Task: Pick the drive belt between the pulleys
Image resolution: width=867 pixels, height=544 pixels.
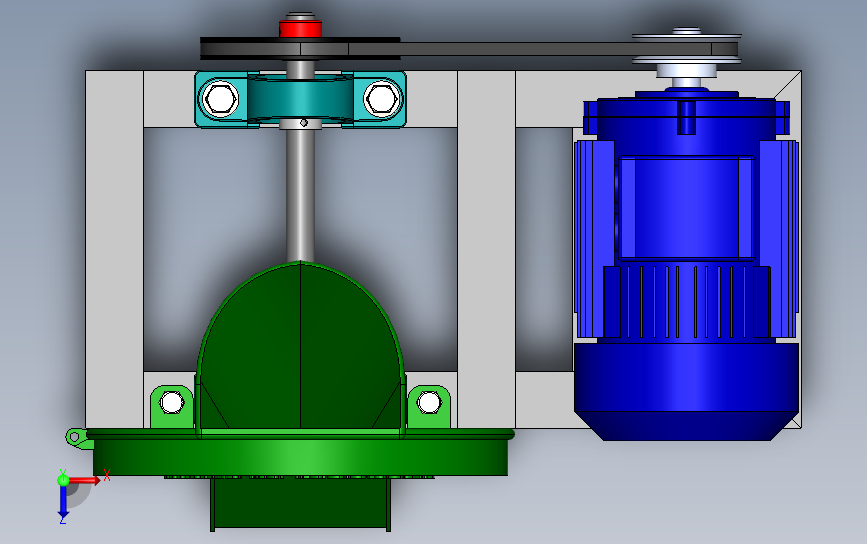Action: [514, 49]
